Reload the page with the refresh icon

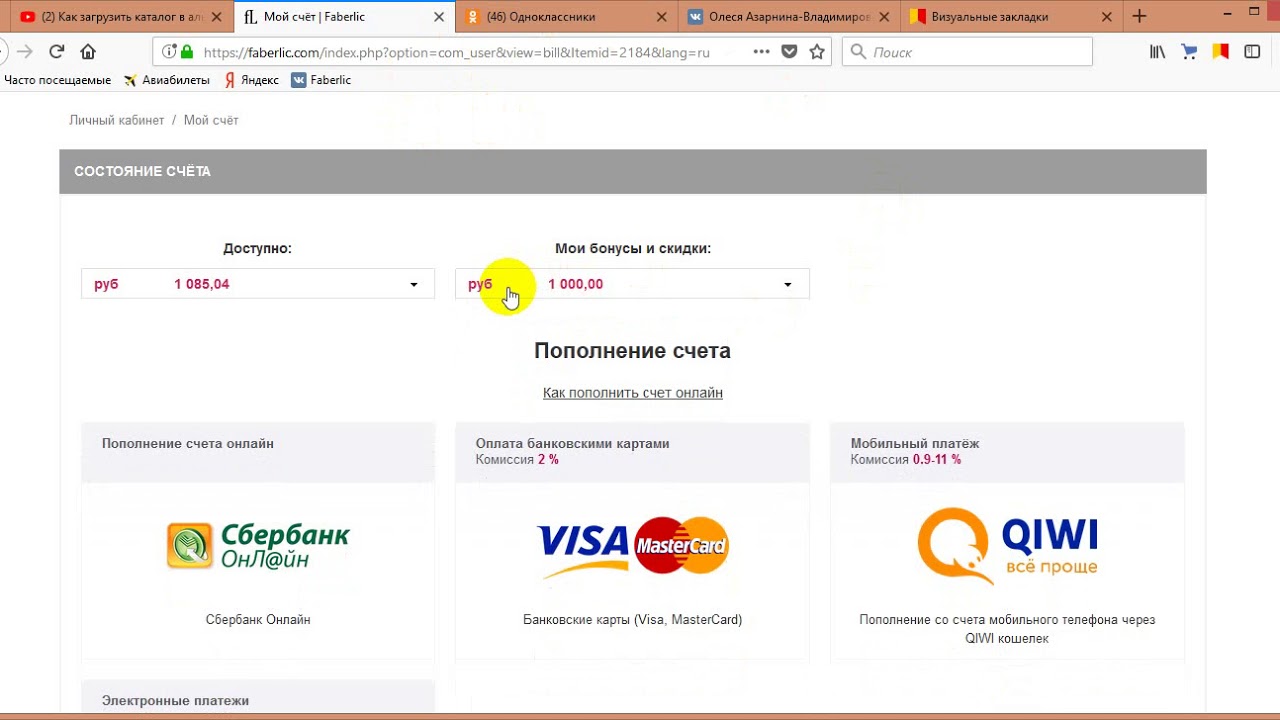point(57,52)
